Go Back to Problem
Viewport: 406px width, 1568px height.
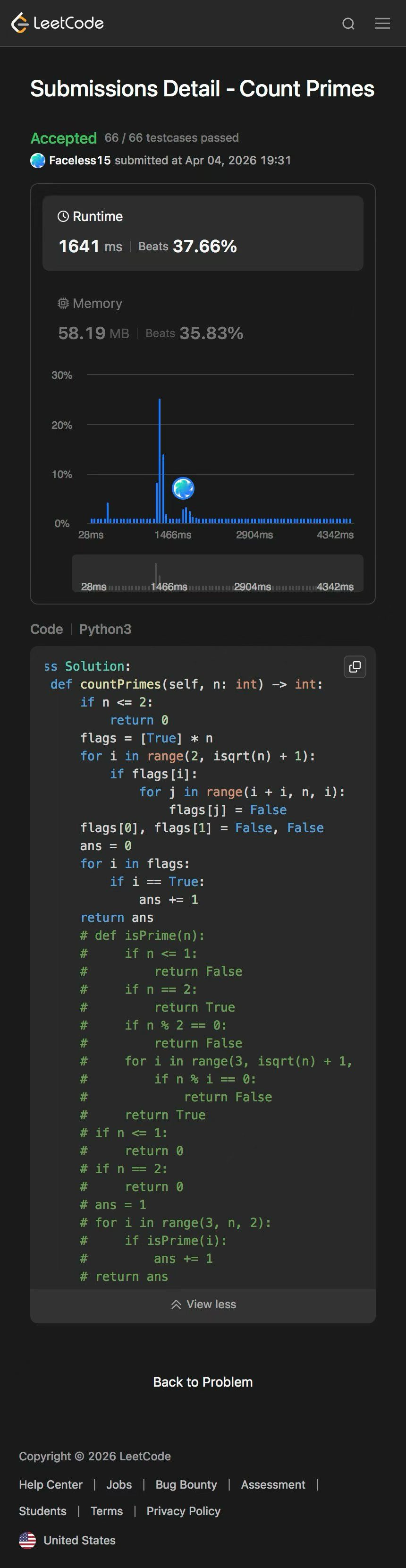click(203, 1382)
